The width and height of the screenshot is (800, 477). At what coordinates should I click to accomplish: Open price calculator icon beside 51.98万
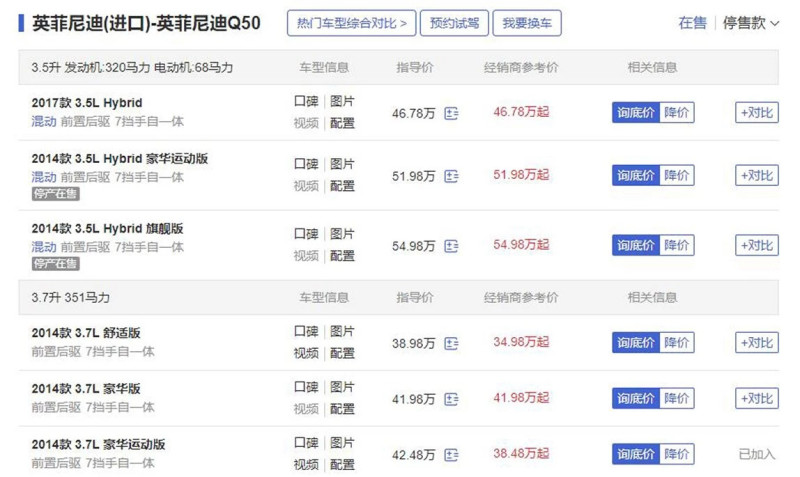pos(451,177)
